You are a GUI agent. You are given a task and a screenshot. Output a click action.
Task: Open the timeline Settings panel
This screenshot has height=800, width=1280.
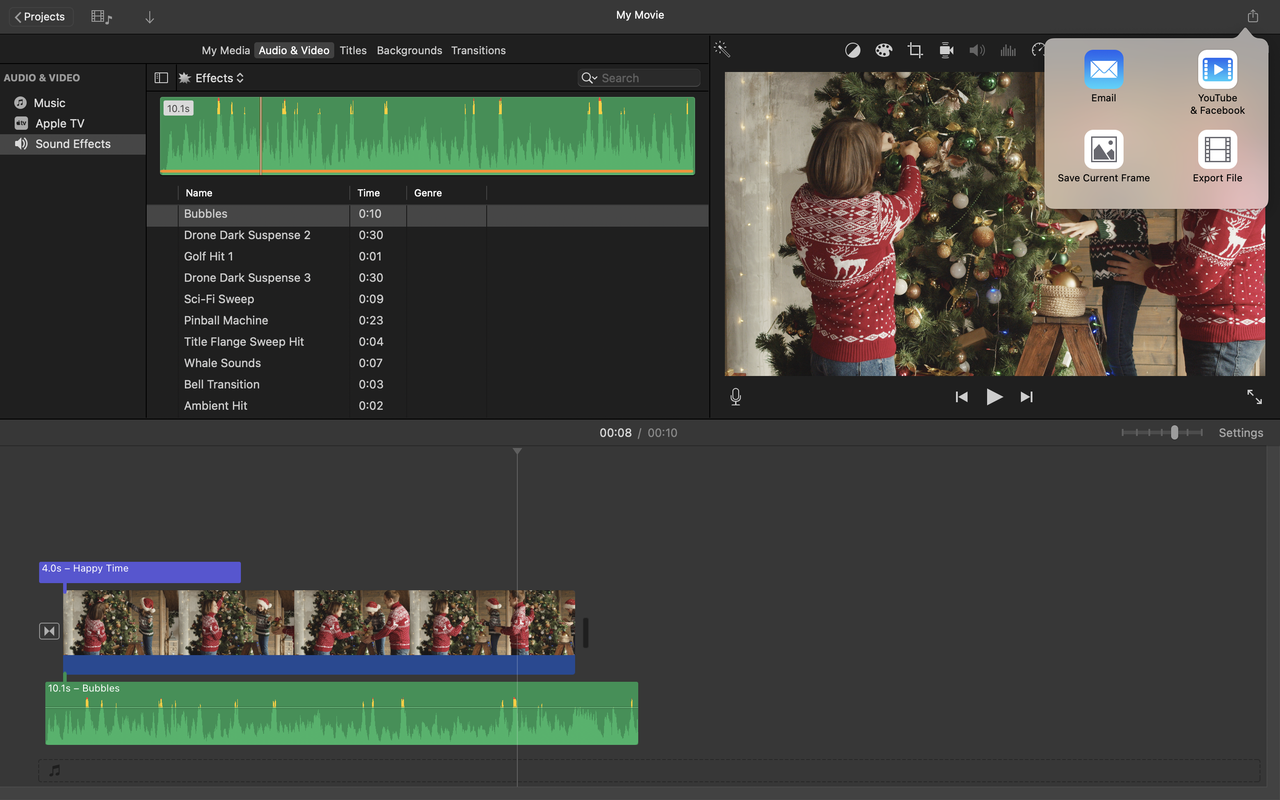(1240, 432)
